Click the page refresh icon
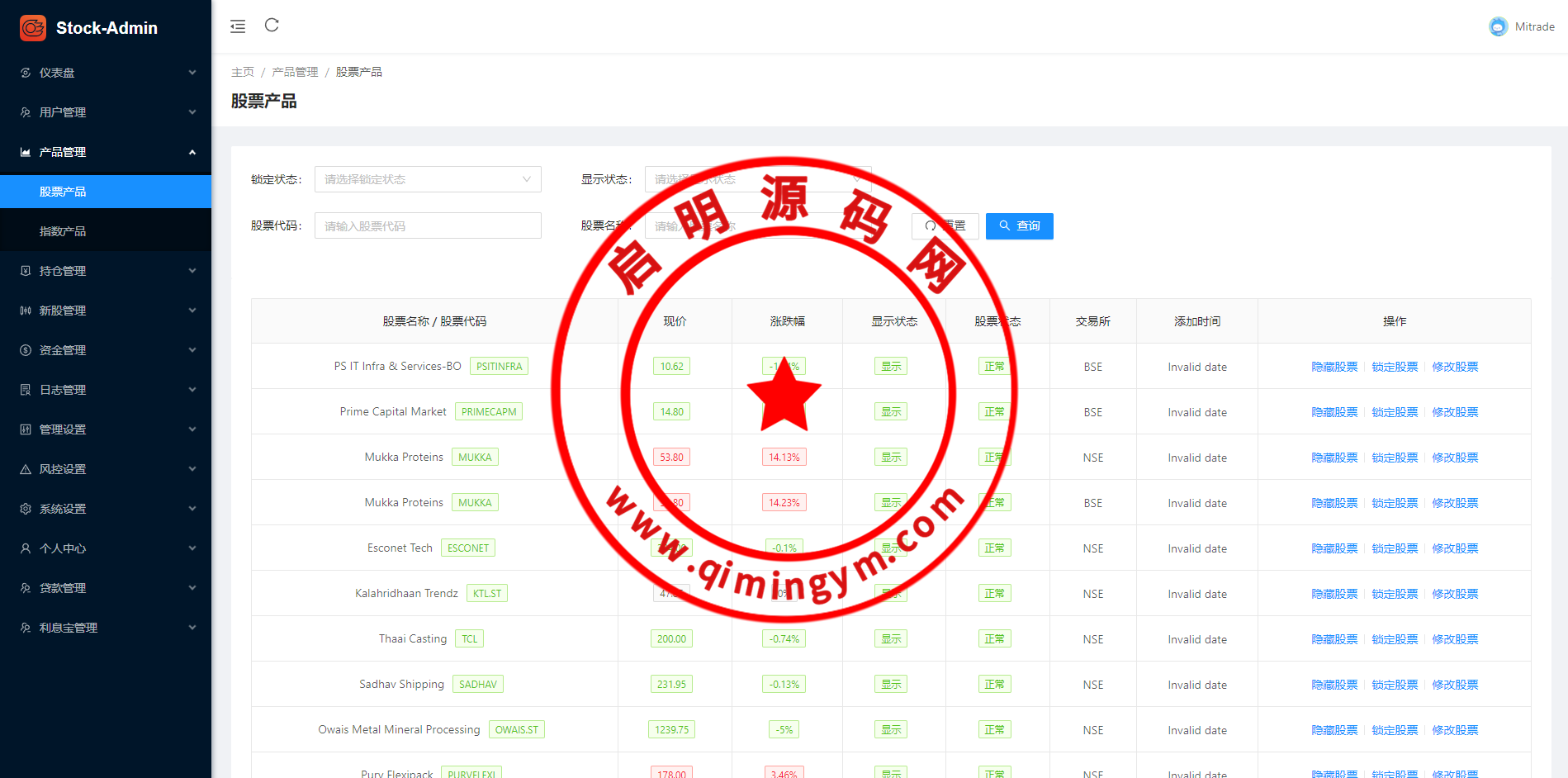 (272, 26)
